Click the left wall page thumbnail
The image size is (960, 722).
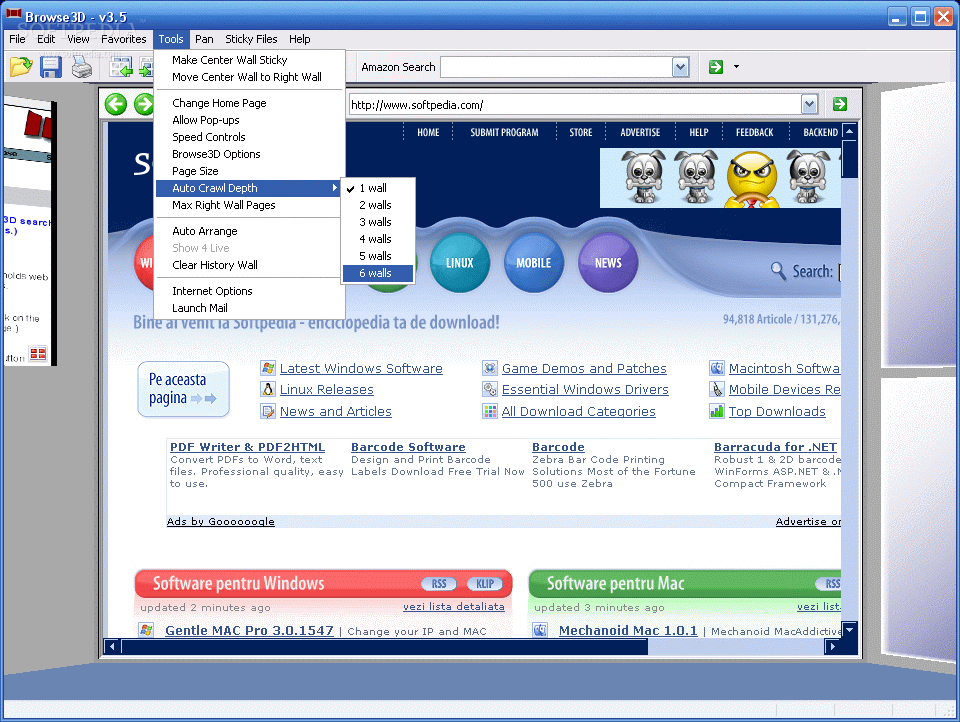click(x=29, y=233)
